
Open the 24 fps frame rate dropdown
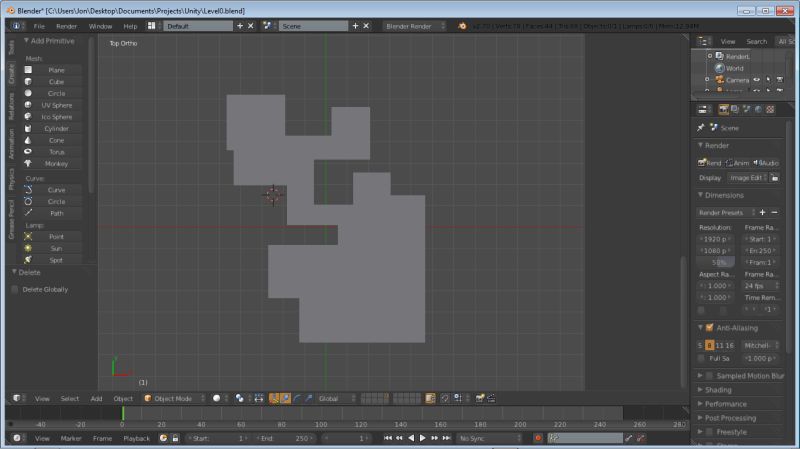click(x=761, y=286)
